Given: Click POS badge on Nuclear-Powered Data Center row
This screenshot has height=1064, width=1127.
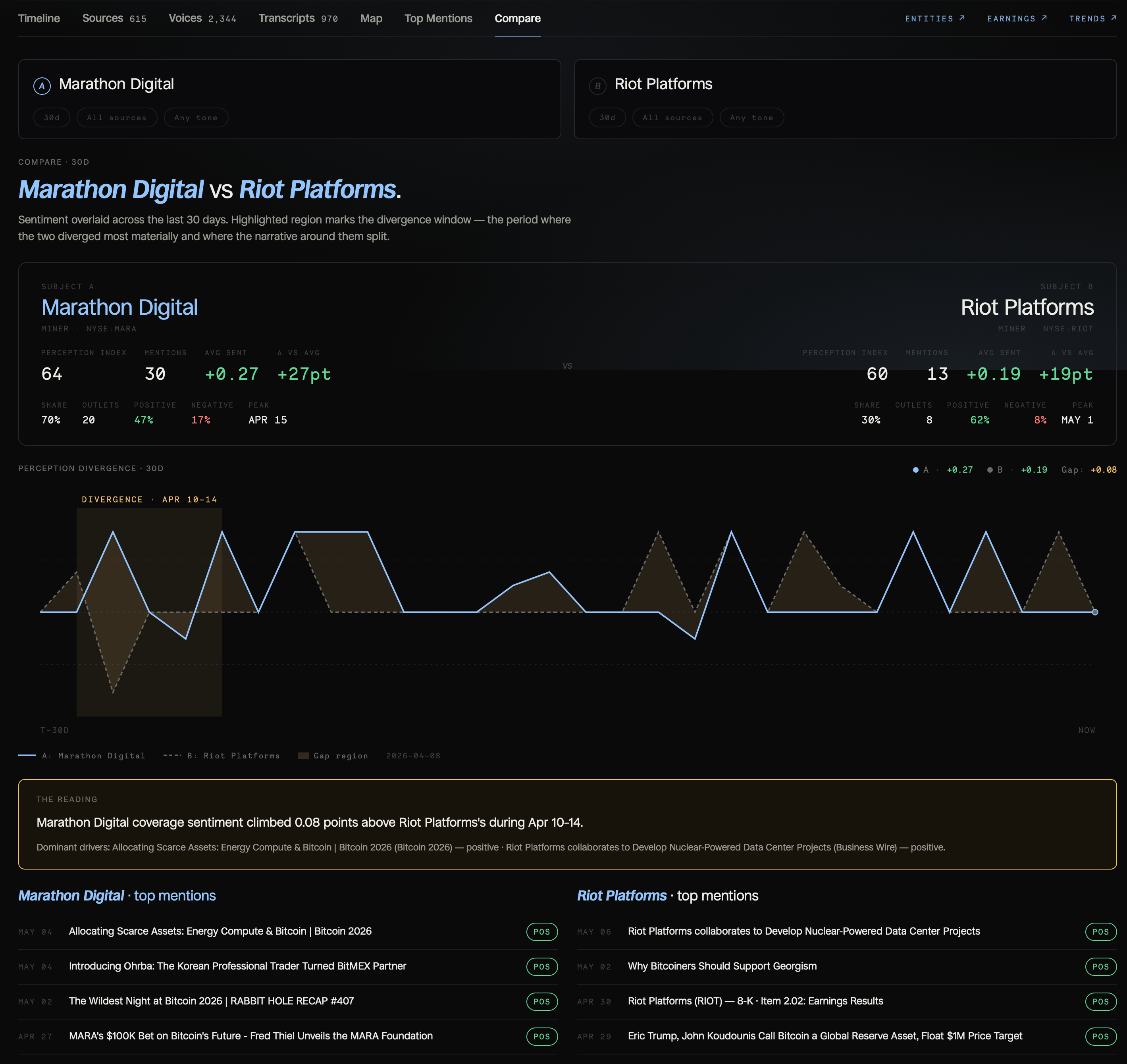Looking at the screenshot, I should 1100,932.
